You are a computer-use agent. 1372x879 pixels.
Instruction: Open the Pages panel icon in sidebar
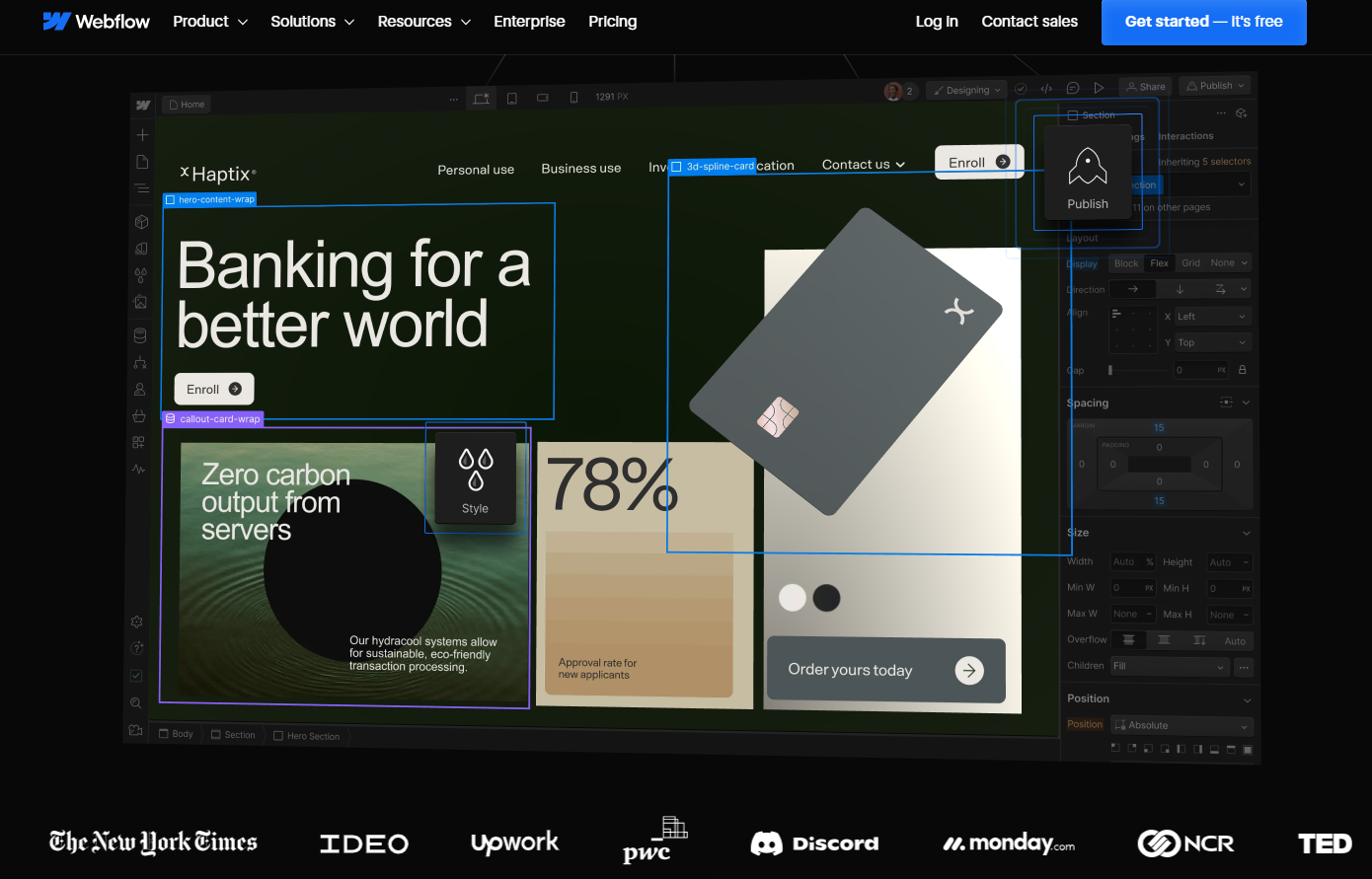click(x=142, y=161)
